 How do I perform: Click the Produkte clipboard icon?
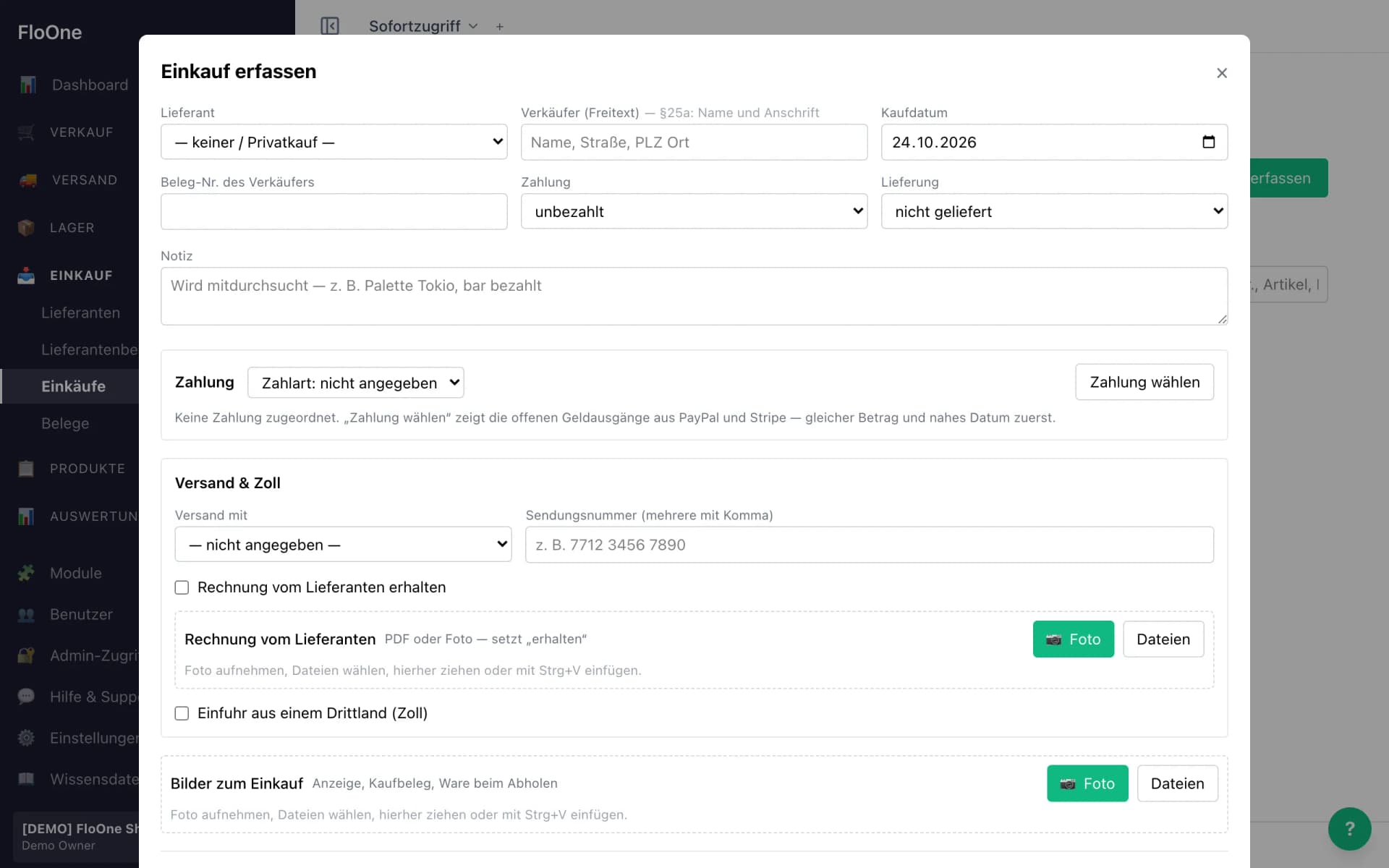26,469
